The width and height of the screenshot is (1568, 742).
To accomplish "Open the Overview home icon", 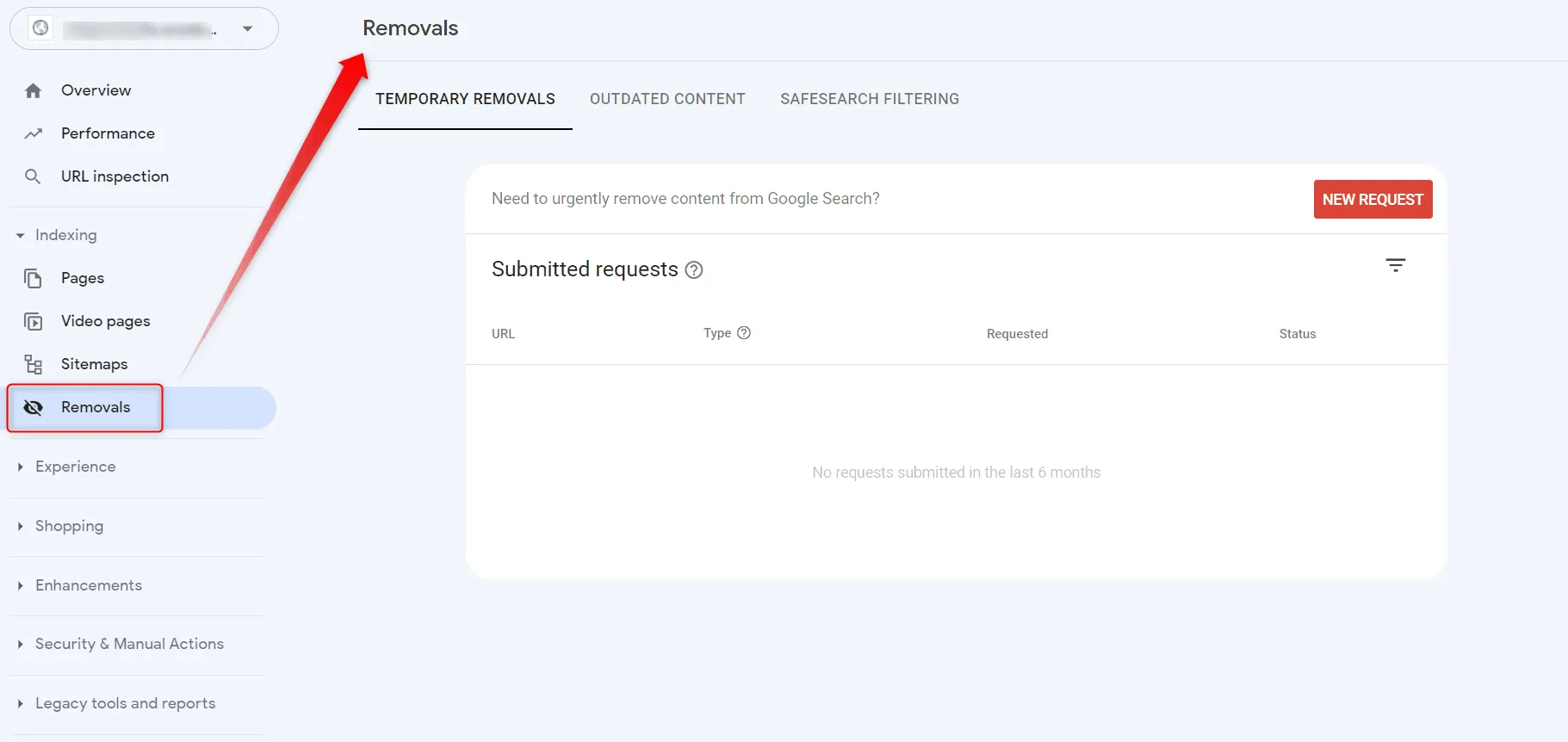I will click(x=34, y=90).
